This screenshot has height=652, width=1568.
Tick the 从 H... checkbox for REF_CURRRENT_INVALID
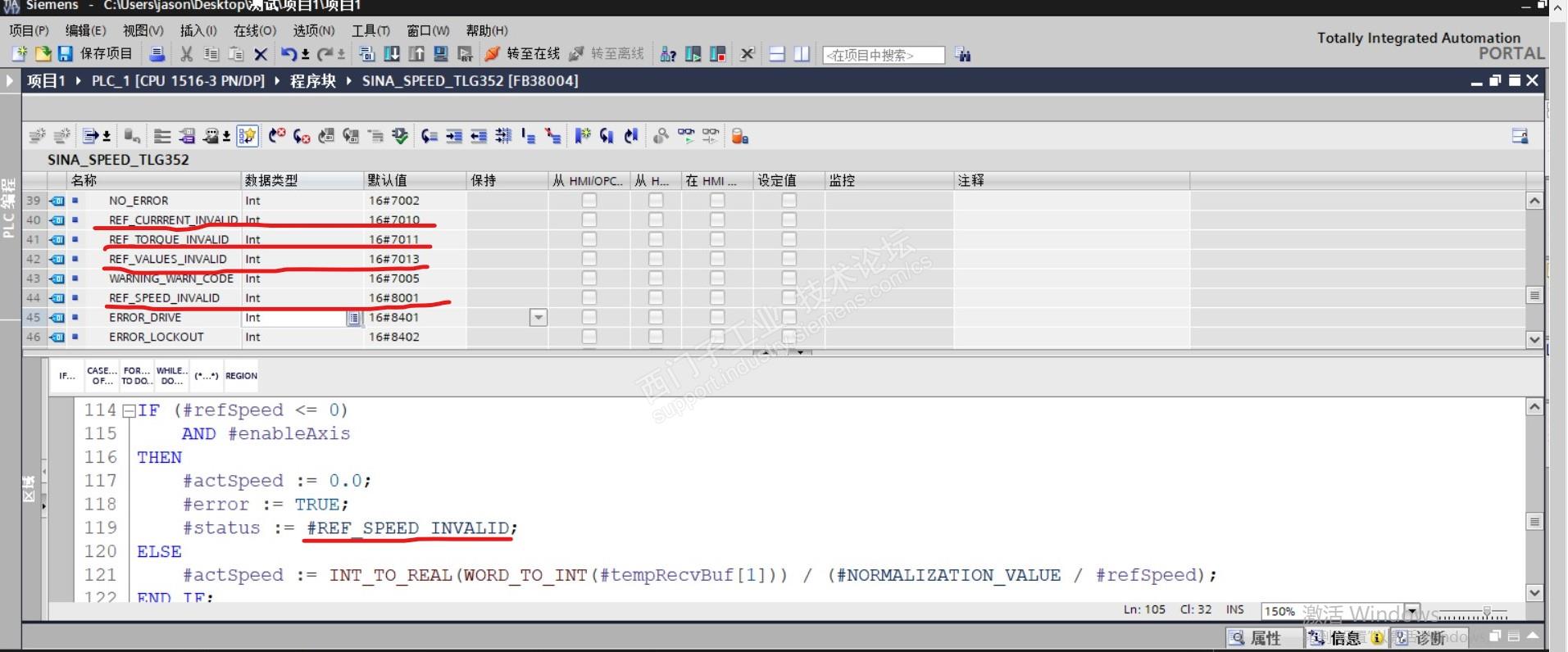click(656, 220)
